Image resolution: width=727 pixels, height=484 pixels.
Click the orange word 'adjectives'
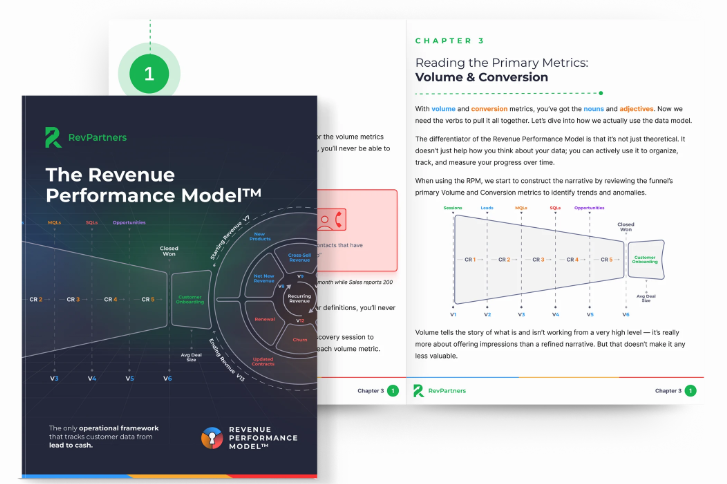pos(636,108)
